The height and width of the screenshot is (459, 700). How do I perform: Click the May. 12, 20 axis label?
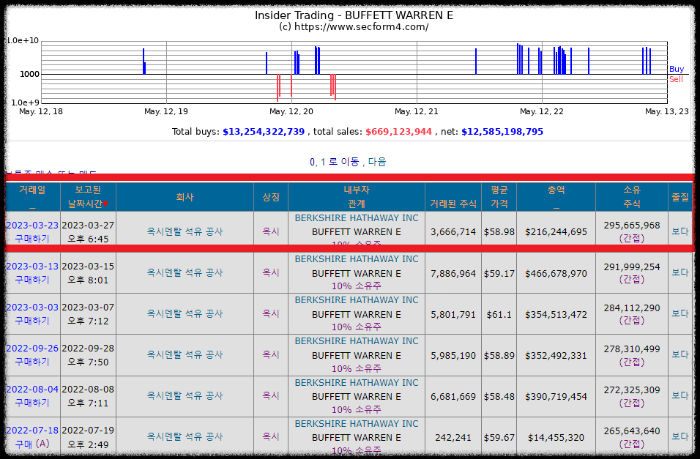tap(292, 111)
